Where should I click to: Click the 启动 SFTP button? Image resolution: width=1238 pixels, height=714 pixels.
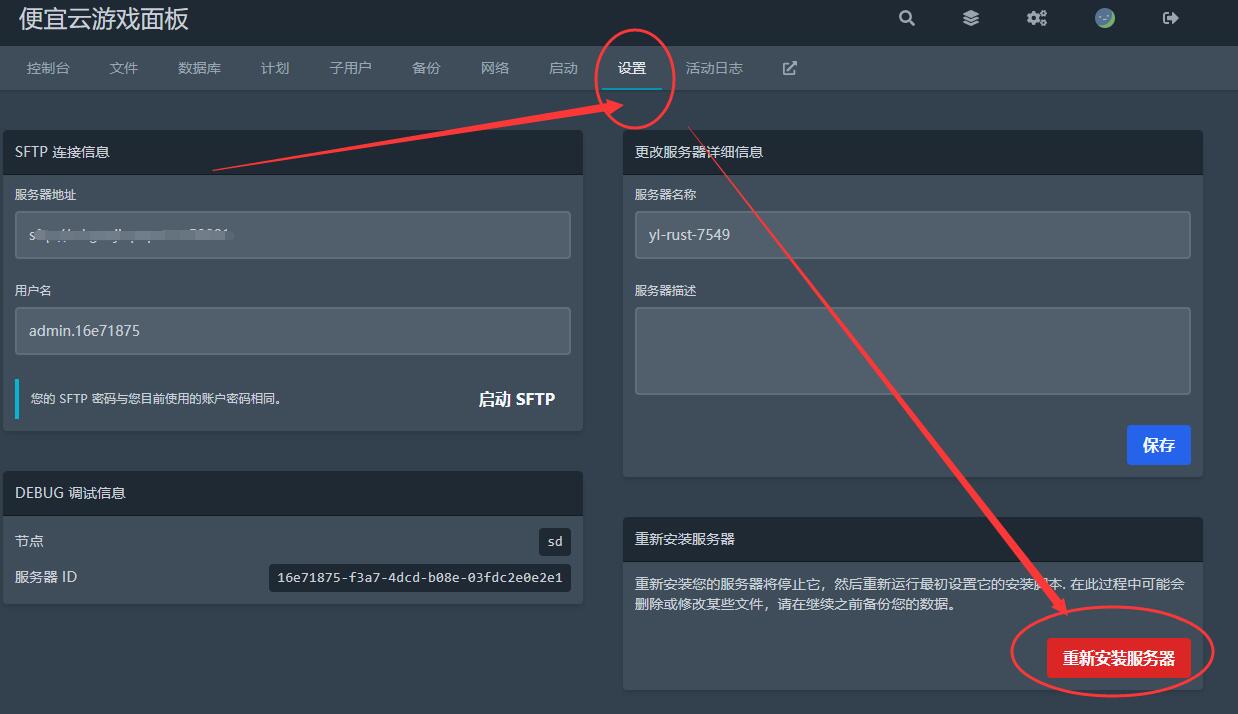tap(516, 399)
